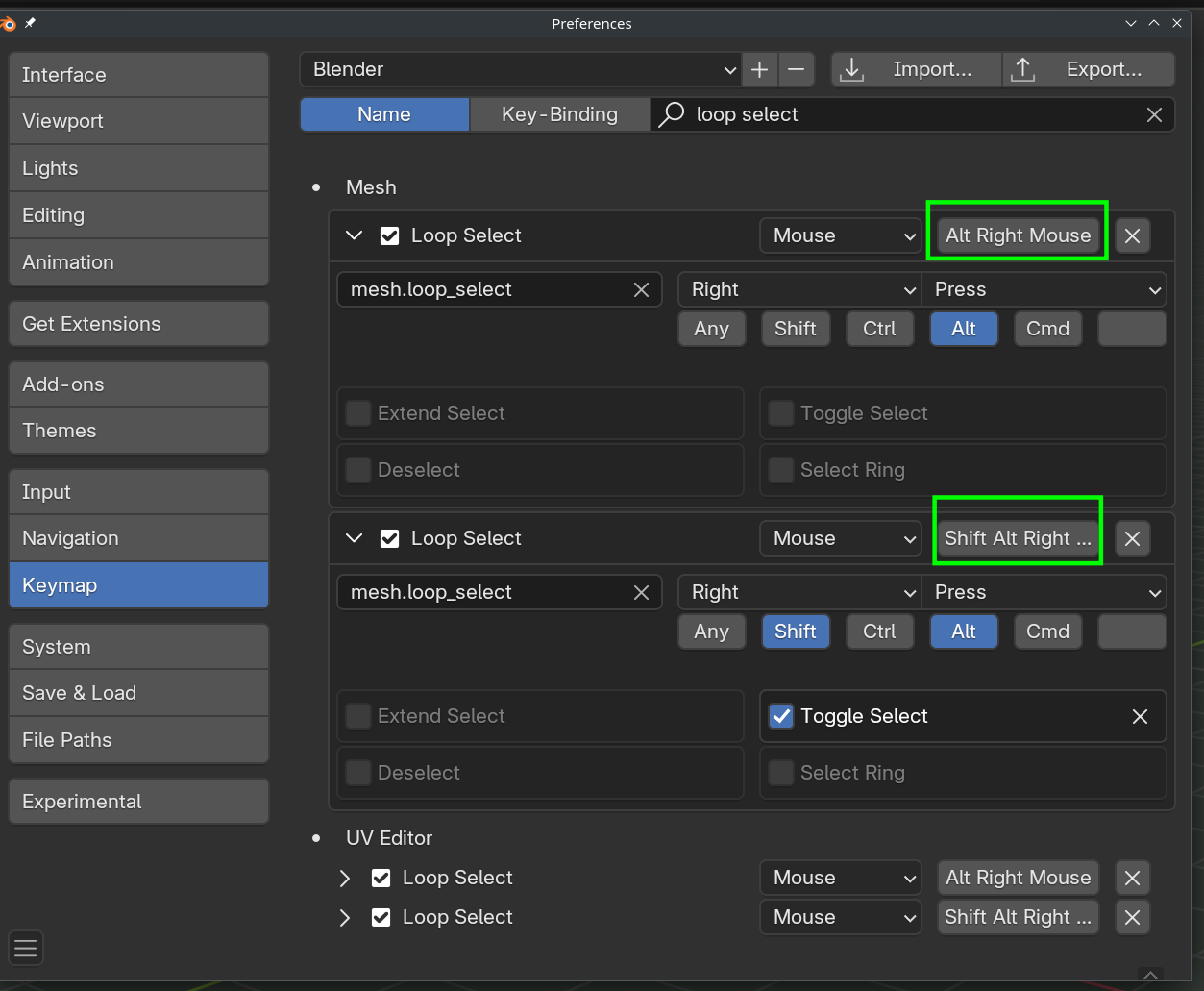Change the Alt Right Mouse key binding
This screenshot has height=991, width=1204.
(x=1018, y=235)
